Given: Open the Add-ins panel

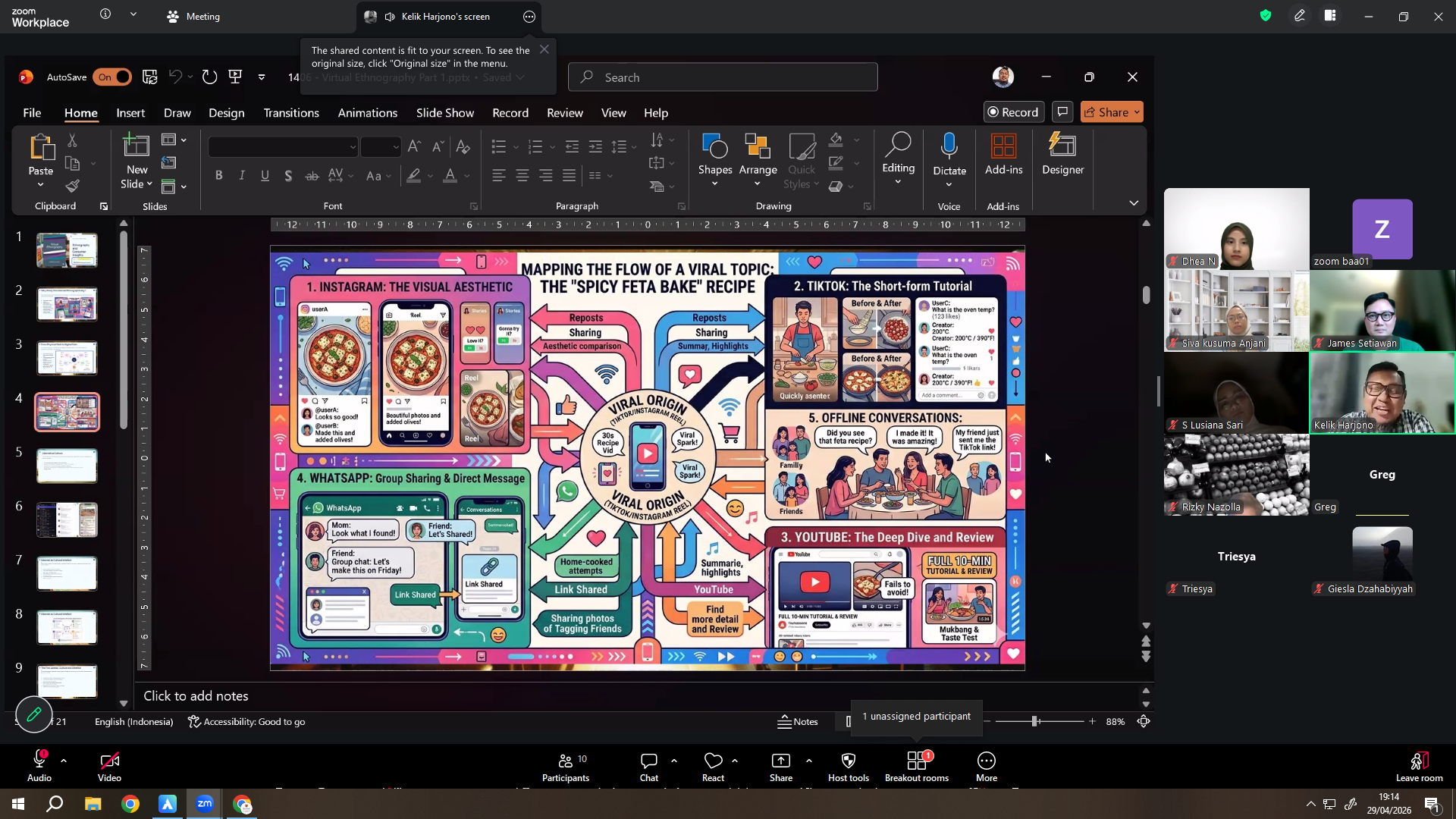Looking at the screenshot, I should click(x=1004, y=155).
